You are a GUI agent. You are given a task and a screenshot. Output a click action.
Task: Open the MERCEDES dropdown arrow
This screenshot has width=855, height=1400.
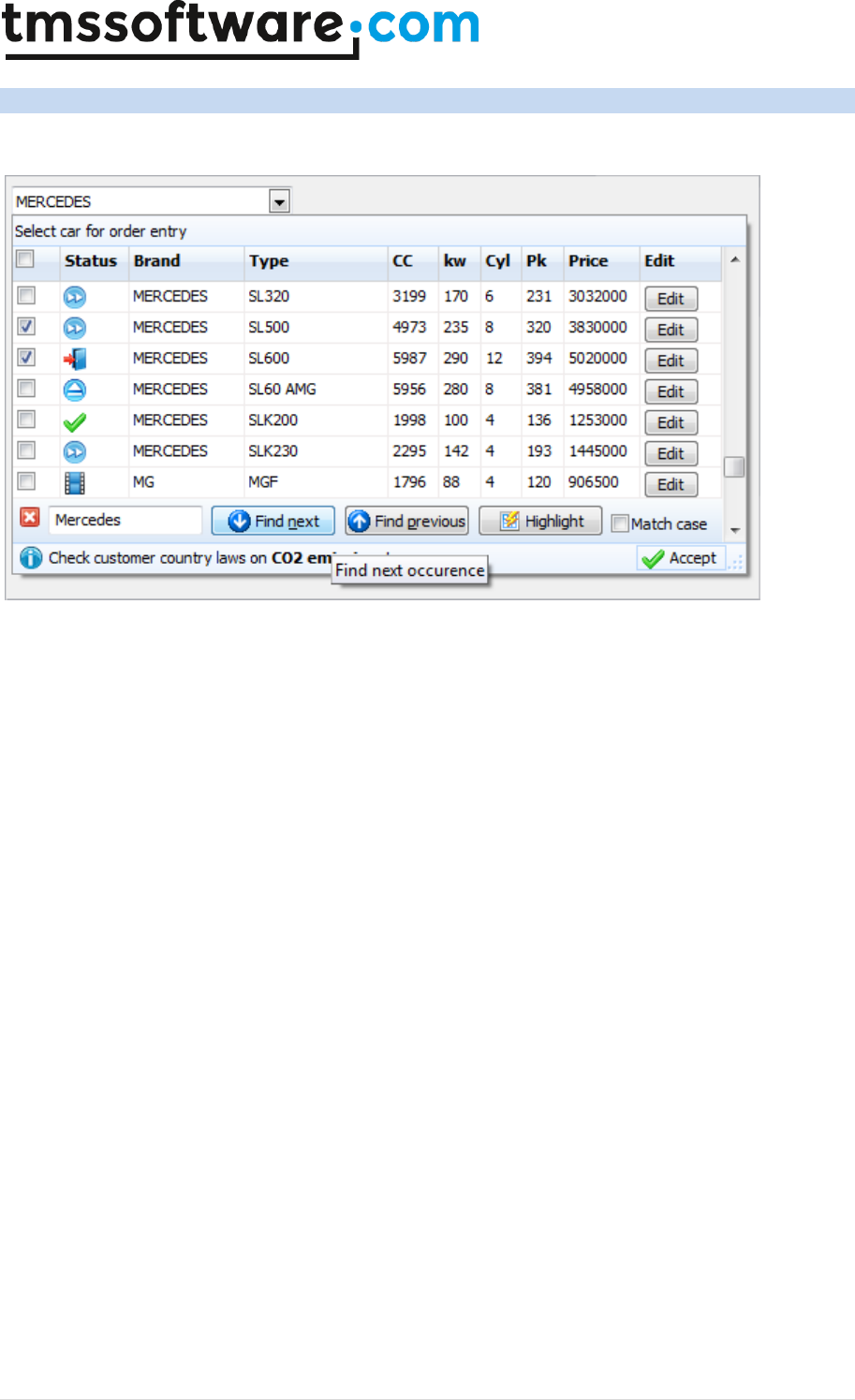point(279,201)
